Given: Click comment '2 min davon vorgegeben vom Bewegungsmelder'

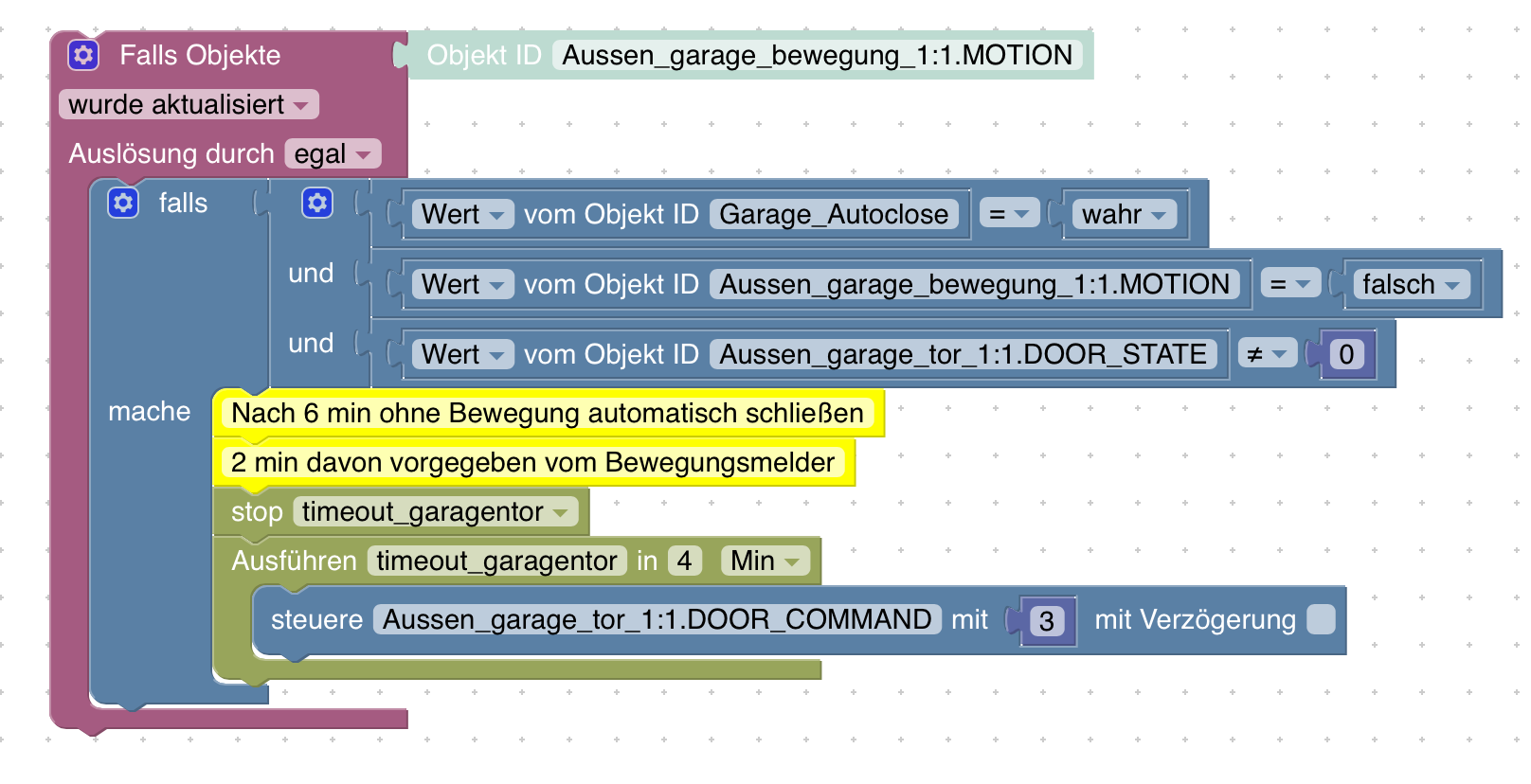Looking at the screenshot, I should click(533, 462).
